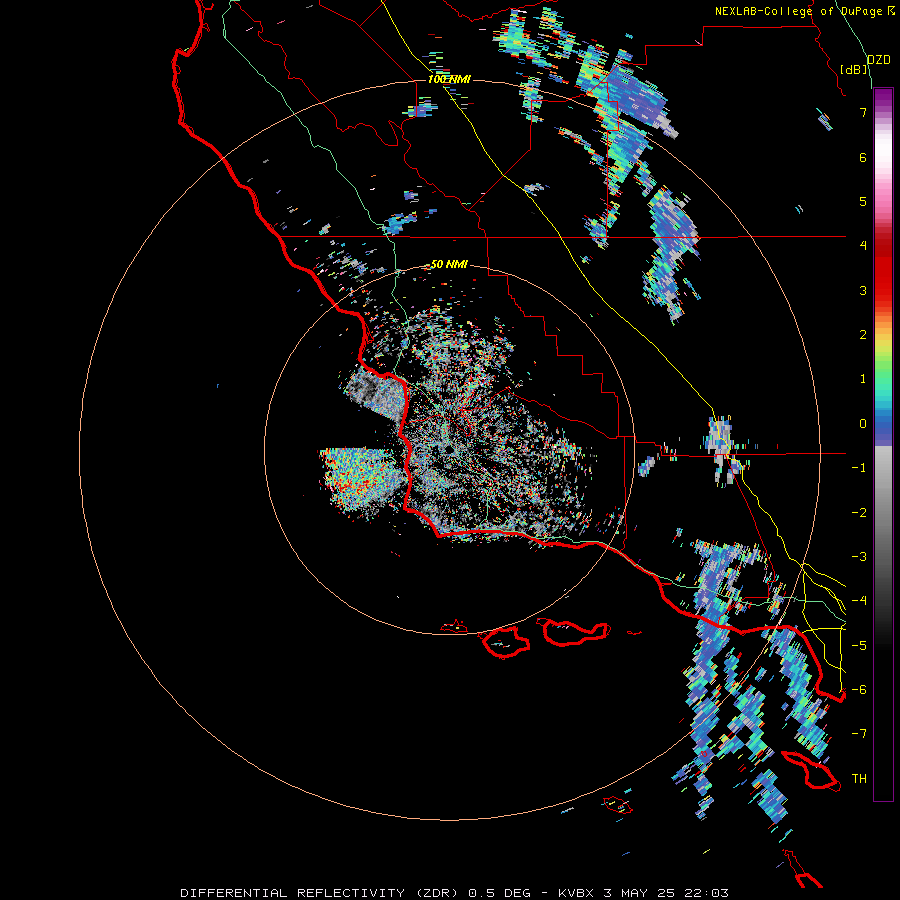Click the [dB] unit label
The height and width of the screenshot is (900, 900).
(x=854, y=69)
